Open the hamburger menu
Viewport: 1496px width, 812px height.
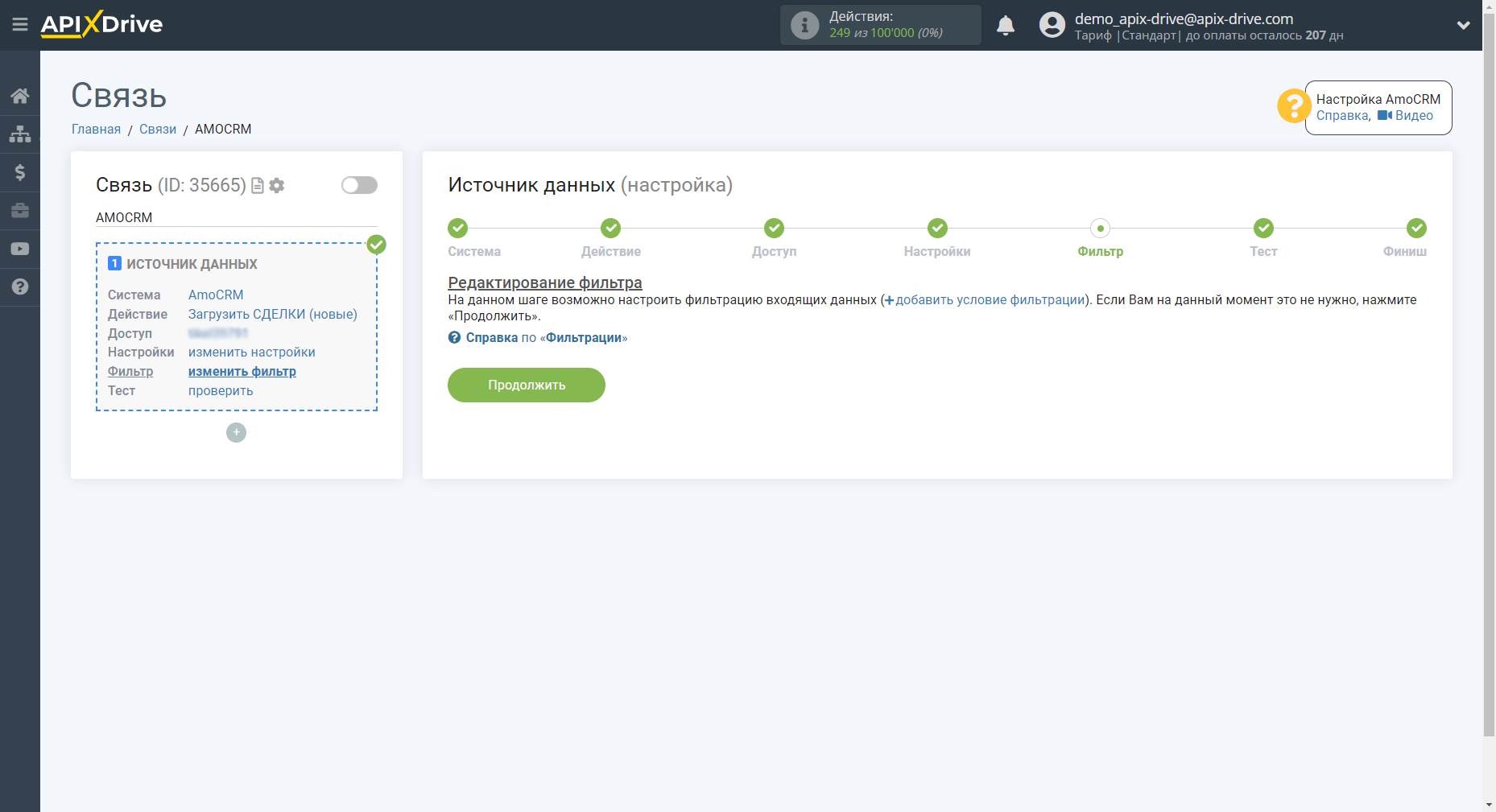coord(20,25)
